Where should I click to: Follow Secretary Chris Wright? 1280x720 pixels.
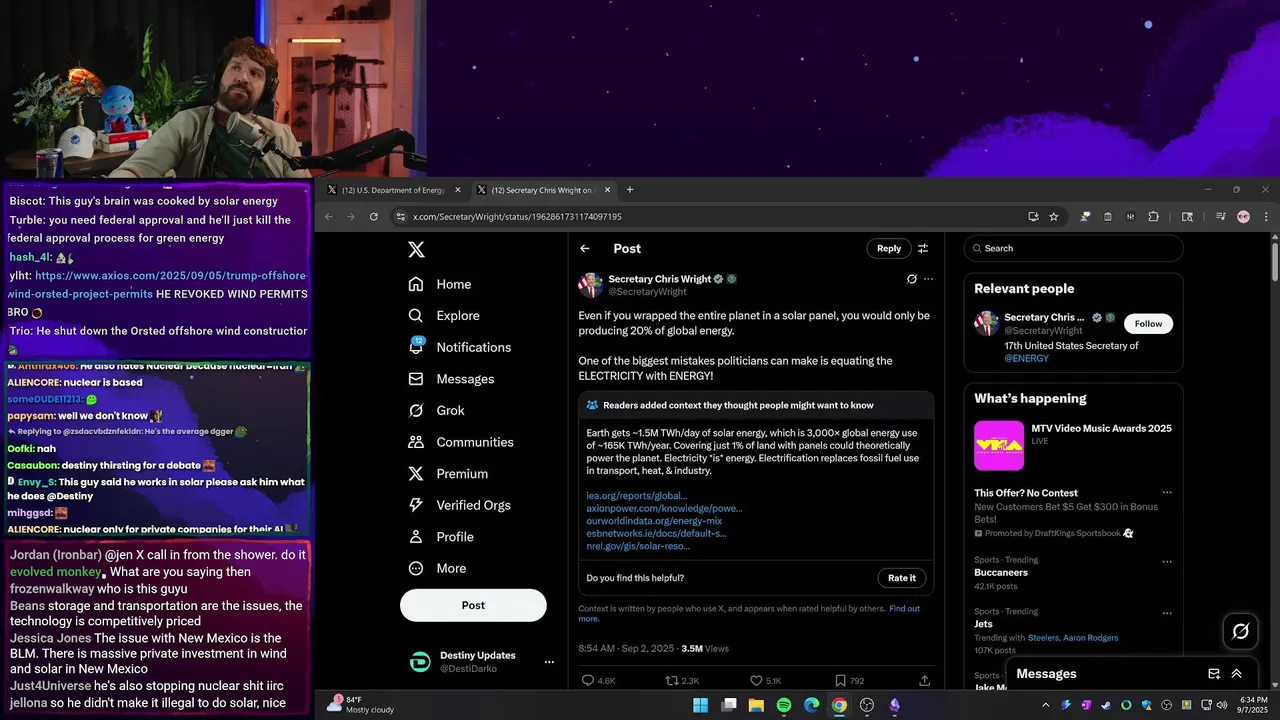[x=1148, y=324]
